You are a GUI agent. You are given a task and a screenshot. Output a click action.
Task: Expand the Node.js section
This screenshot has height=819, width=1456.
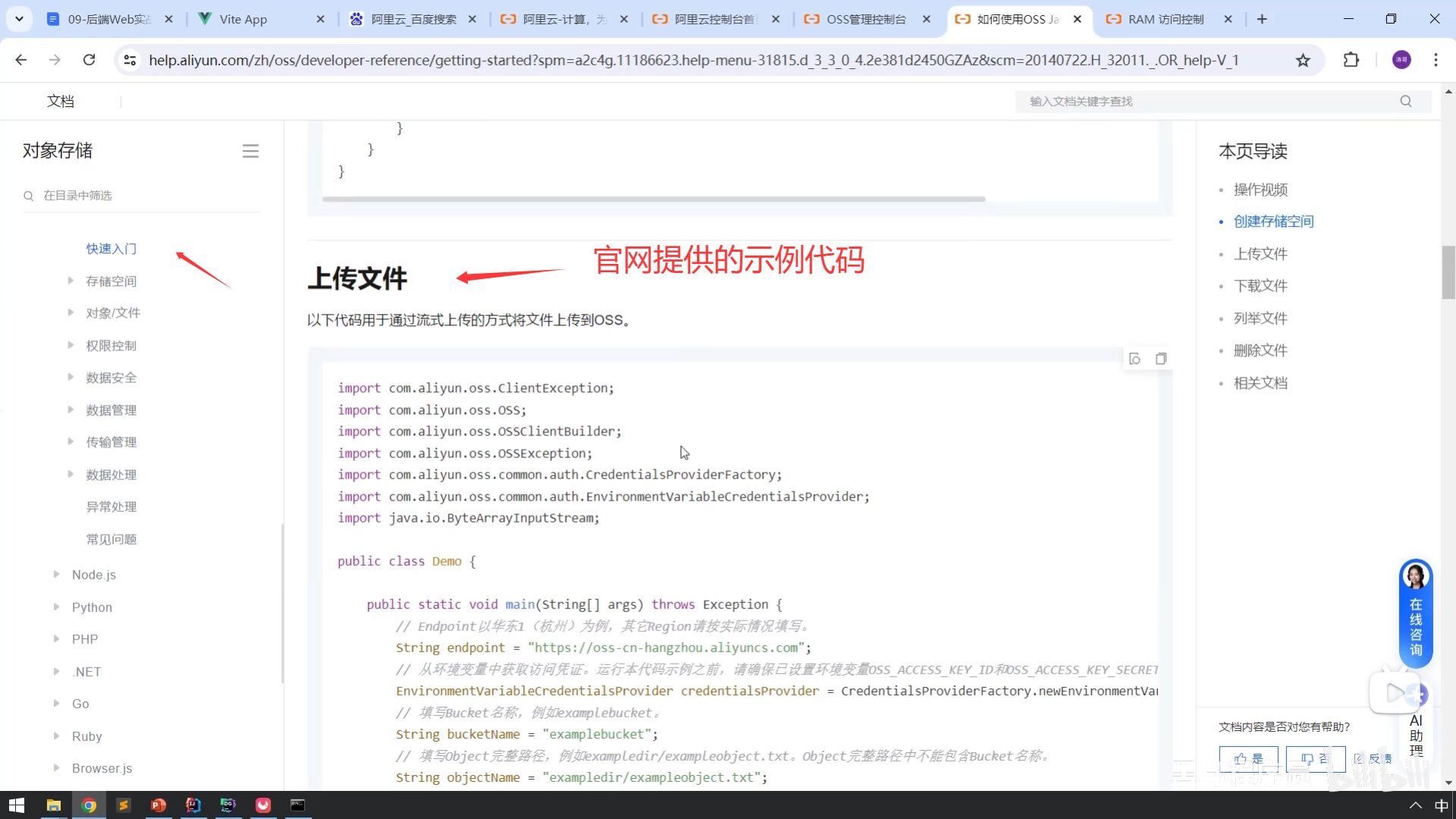[x=56, y=575]
